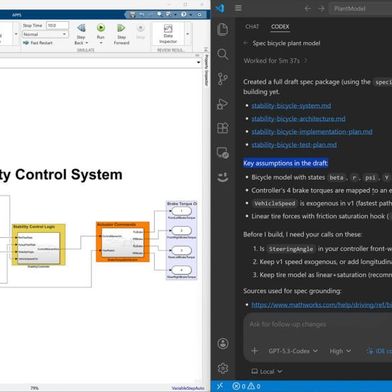The height and width of the screenshot is (392, 392).
Task: Expand the Worked for 5m 37s details
Action: pyautogui.click(x=275, y=61)
